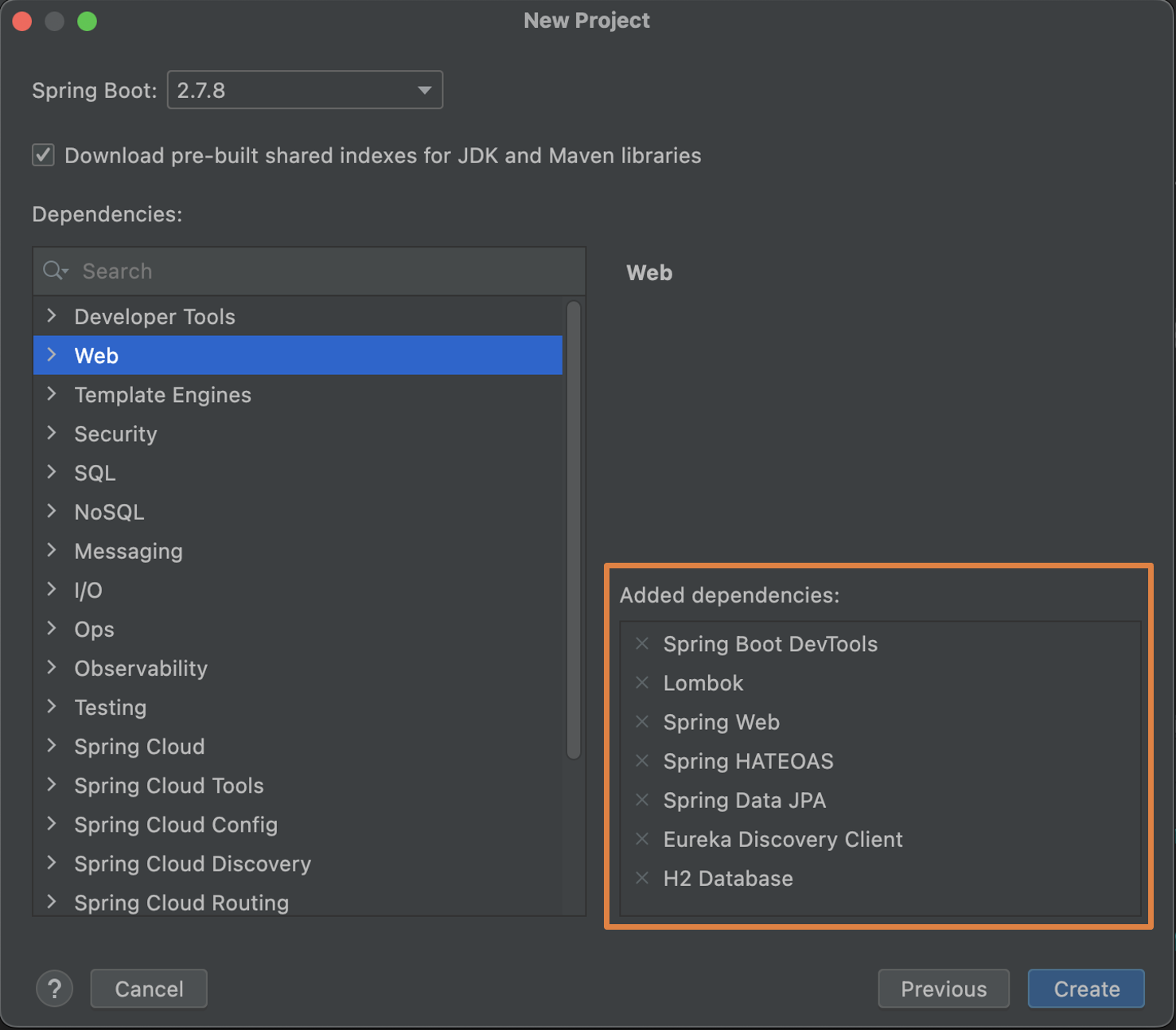Select the Spring Cloud Discovery row
This screenshot has width=1176, height=1030.
tap(298, 863)
